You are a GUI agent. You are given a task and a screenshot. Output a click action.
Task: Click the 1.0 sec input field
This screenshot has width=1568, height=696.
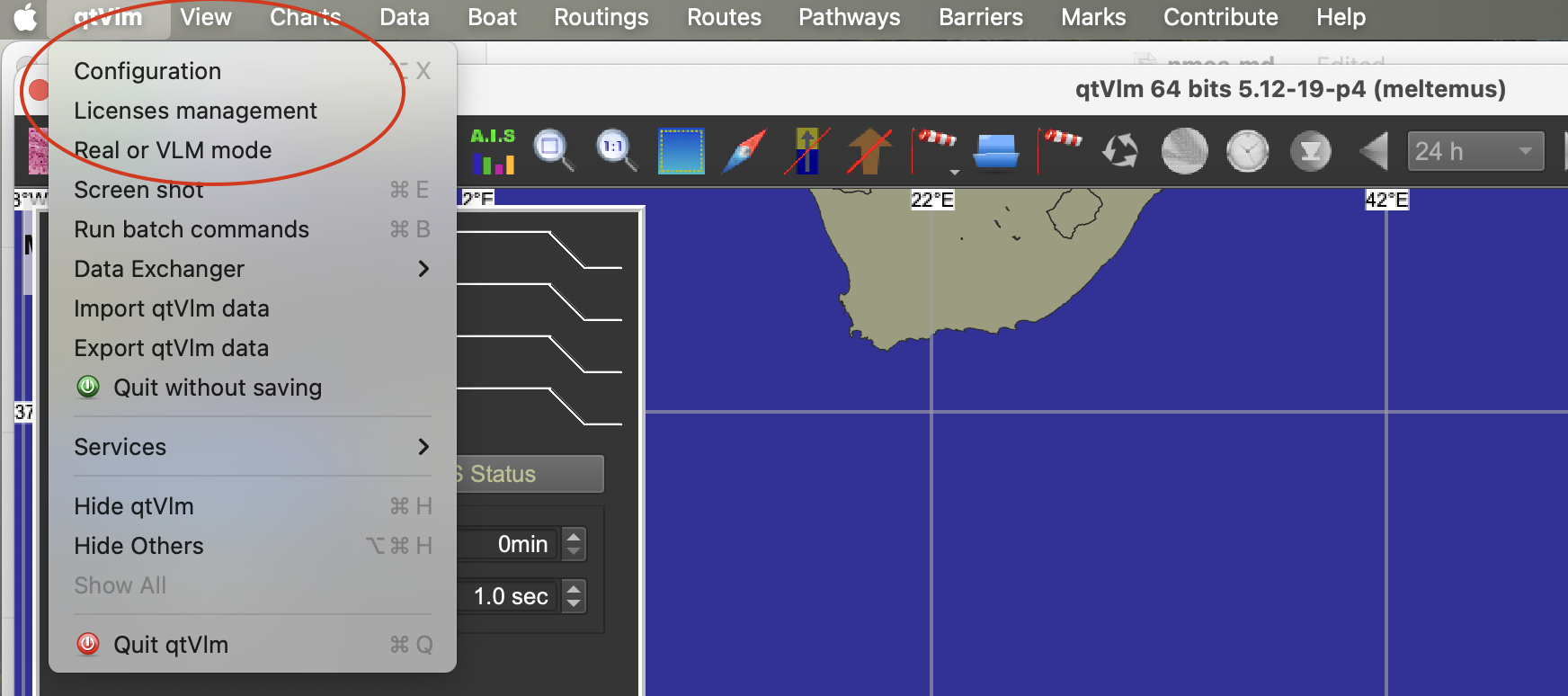coord(508,596)
